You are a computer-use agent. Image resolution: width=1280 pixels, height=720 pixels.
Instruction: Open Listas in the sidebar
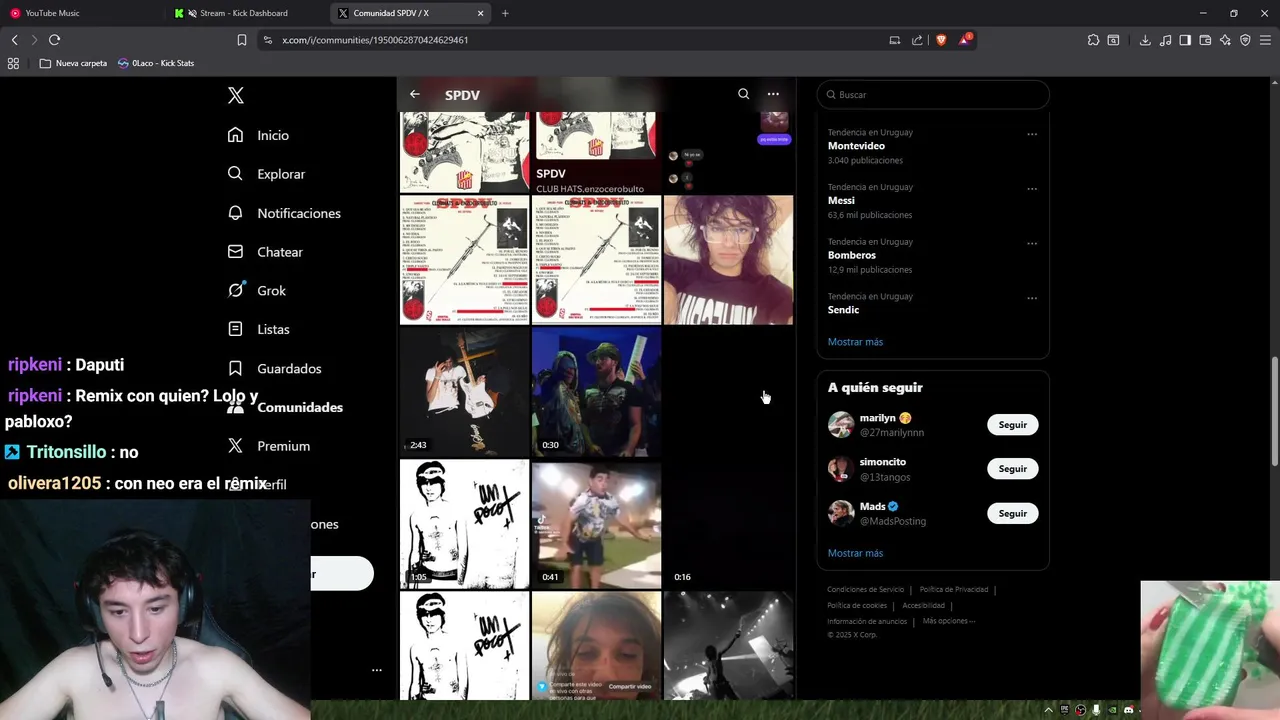(258, 329)
